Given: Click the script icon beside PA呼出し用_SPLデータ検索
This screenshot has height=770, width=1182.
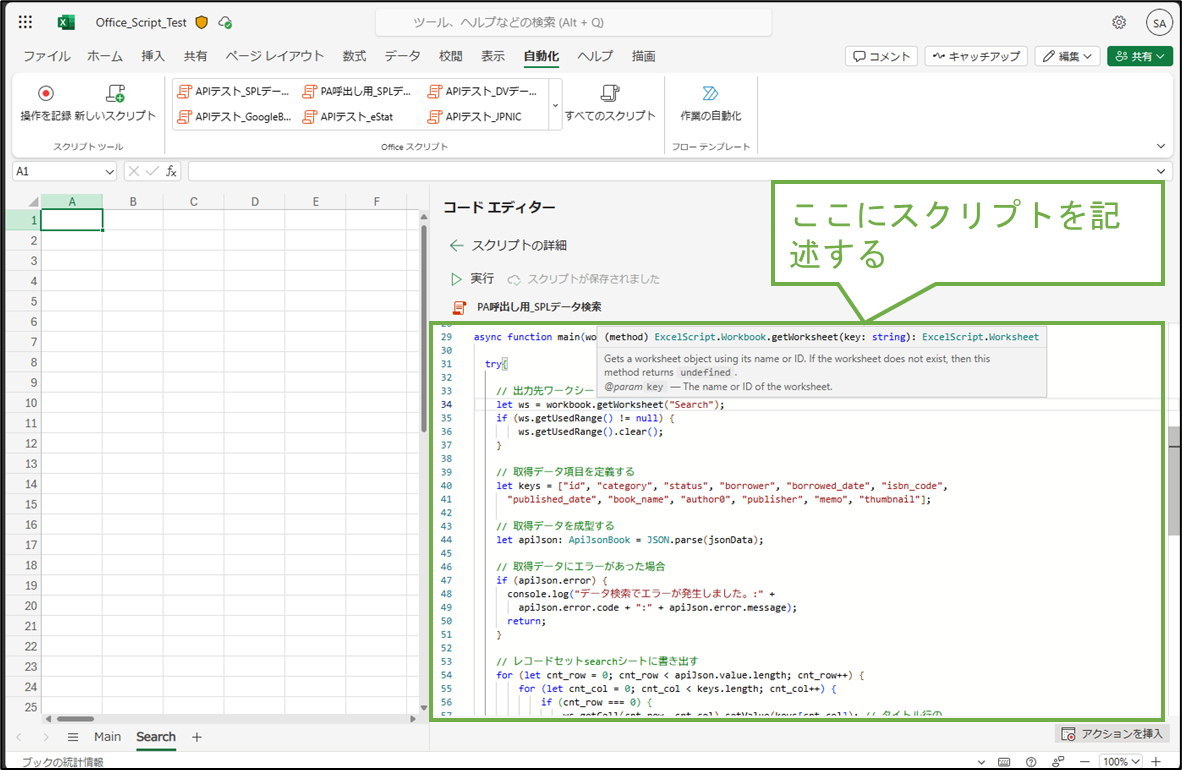Looking at the screenshot, I should coord(459,308).
